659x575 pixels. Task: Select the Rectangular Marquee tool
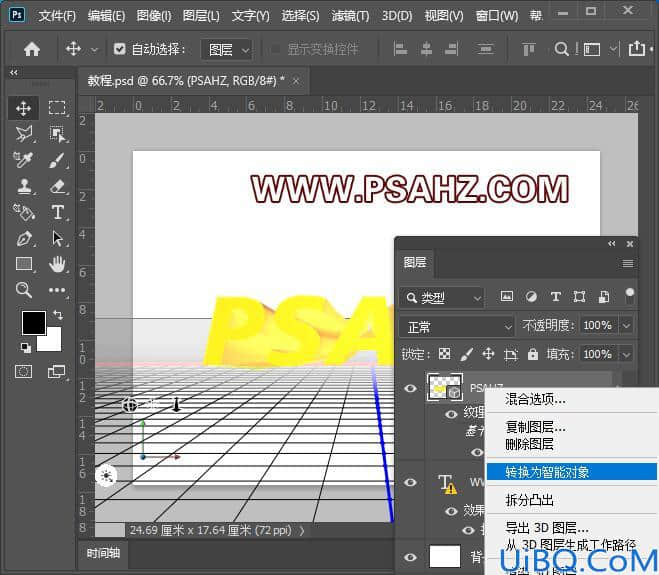(x=57, y=108)
